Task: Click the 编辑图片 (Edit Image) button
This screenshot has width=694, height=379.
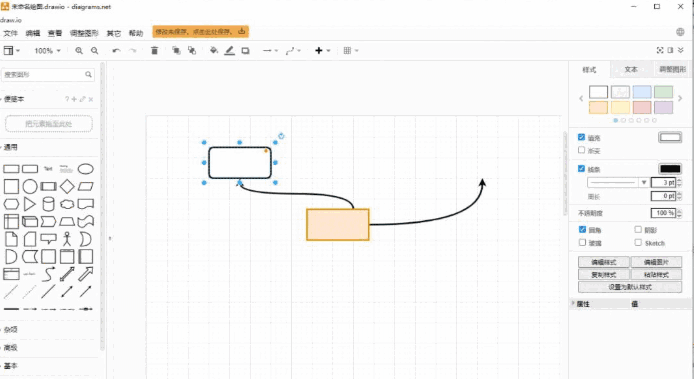Action: coord(656,262)
